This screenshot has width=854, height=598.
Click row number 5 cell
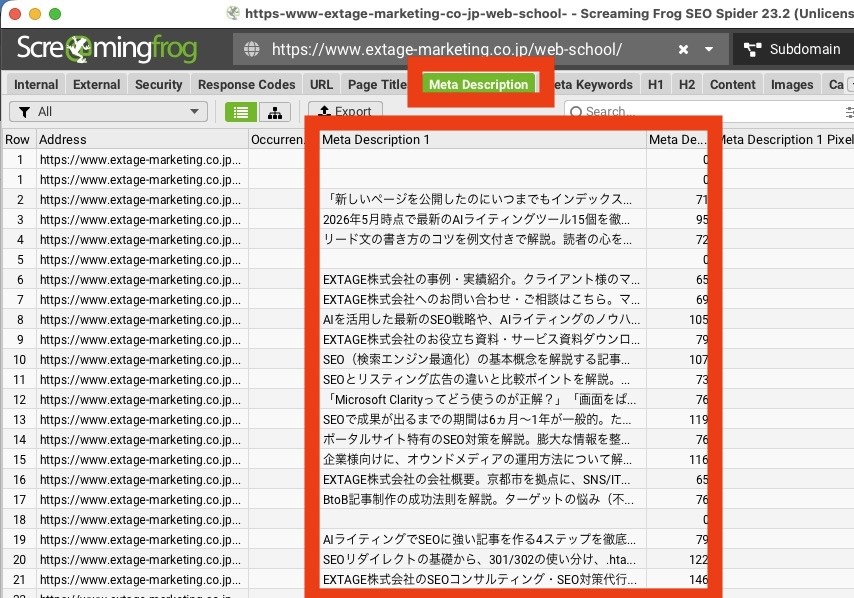(x=20, y=260)
